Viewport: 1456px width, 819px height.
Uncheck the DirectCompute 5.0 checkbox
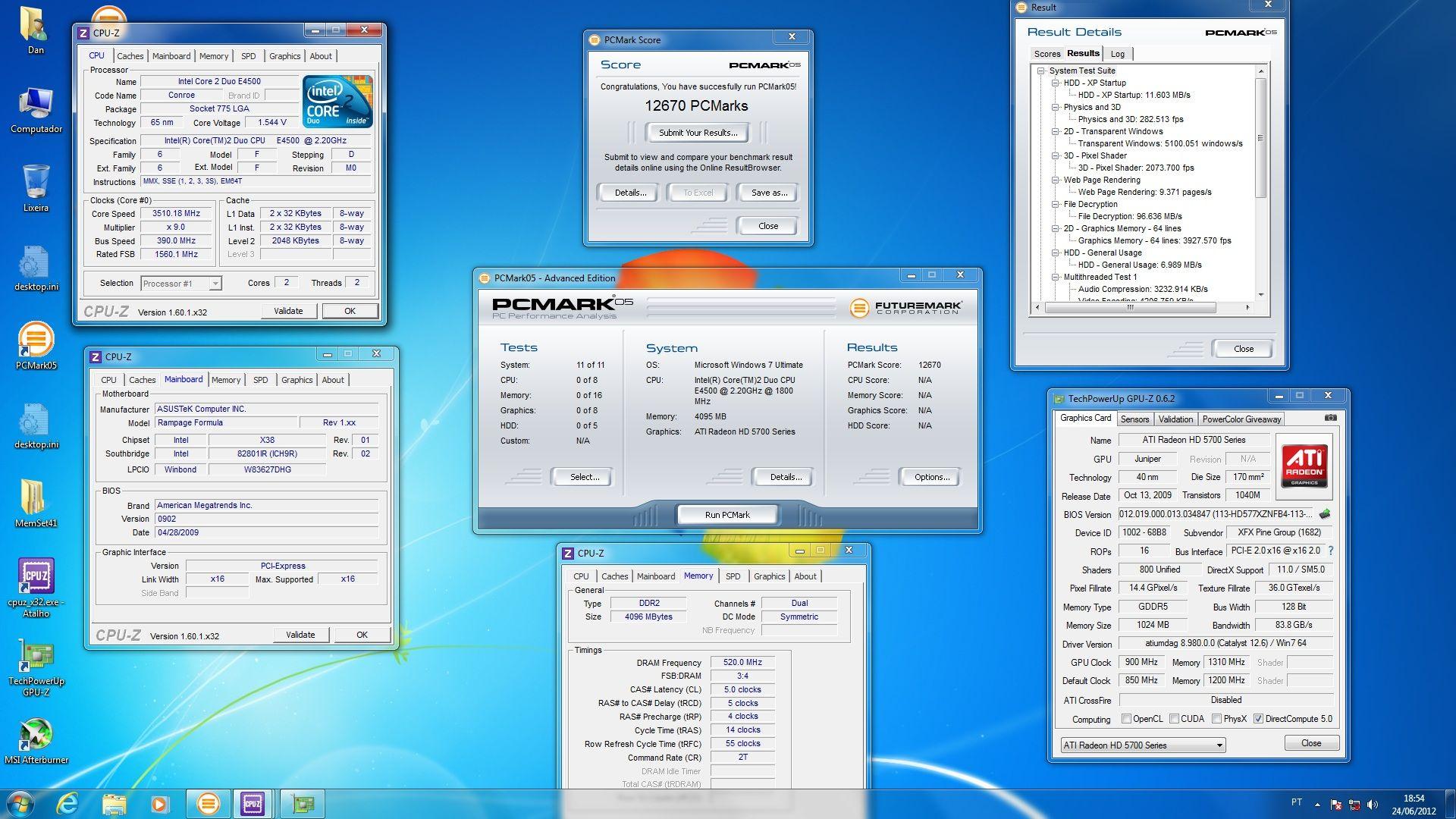coord(1259,719)
